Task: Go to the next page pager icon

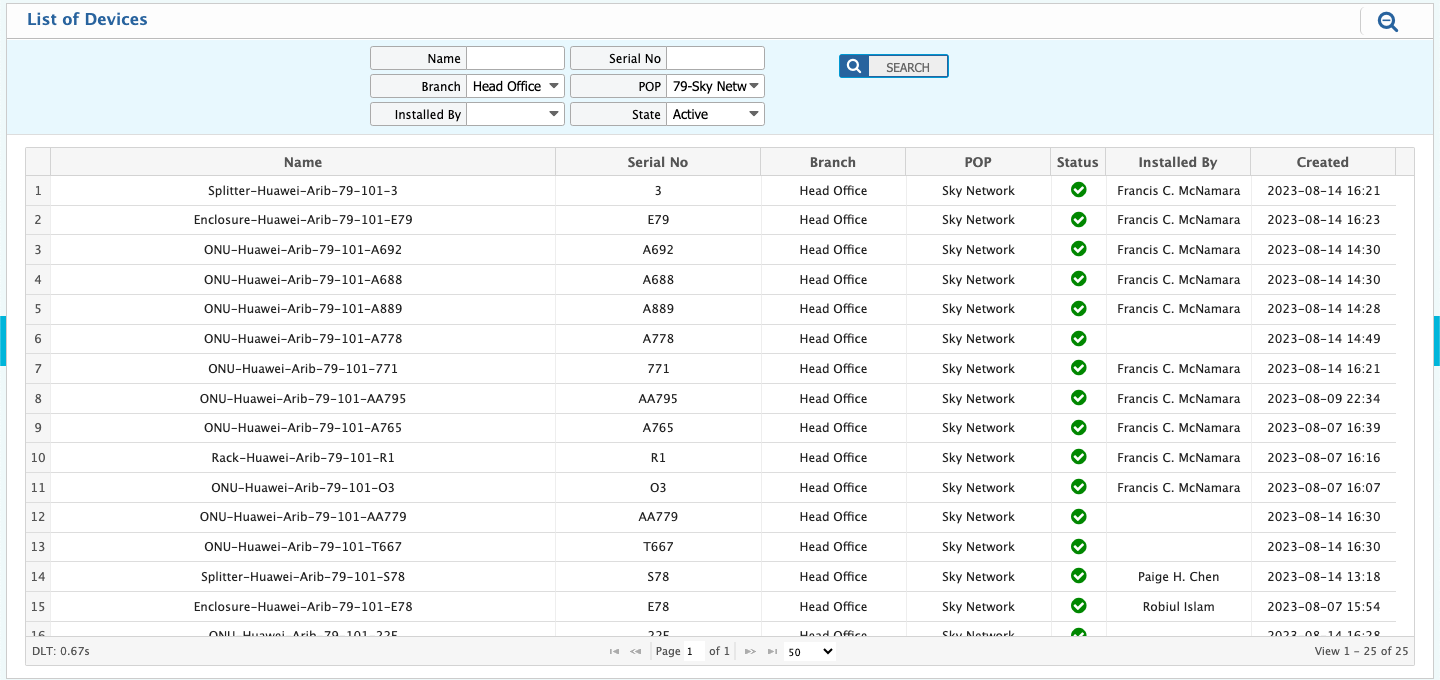Action: pyautogui.click(x=750, y=652)
